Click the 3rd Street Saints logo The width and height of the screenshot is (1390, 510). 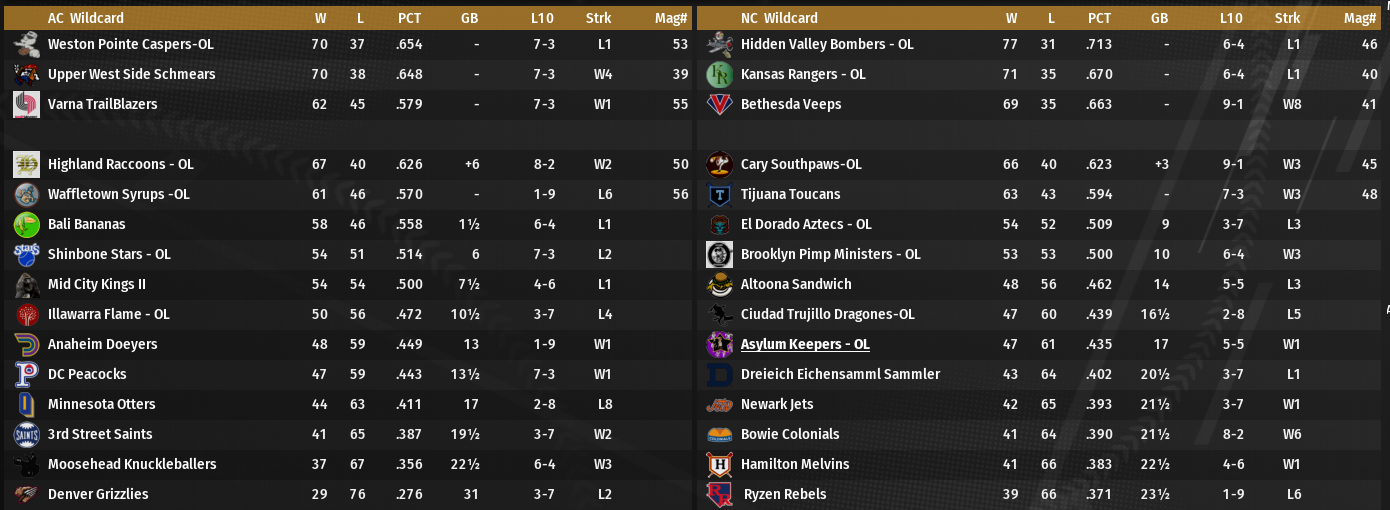point(27,434)
